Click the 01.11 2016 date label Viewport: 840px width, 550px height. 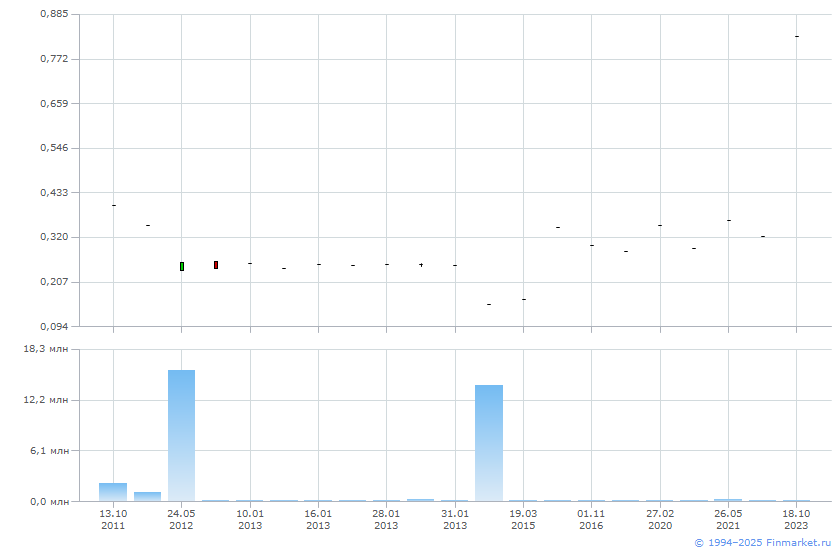tap(591, 519)
